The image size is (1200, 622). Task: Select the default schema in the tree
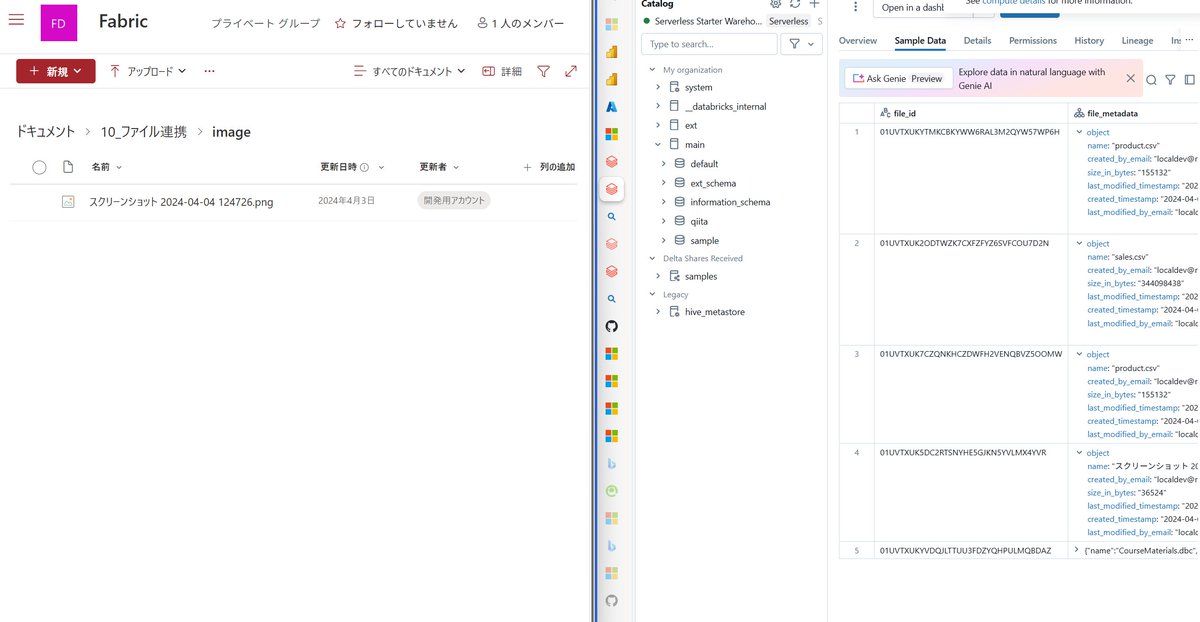tap(704, 164)
